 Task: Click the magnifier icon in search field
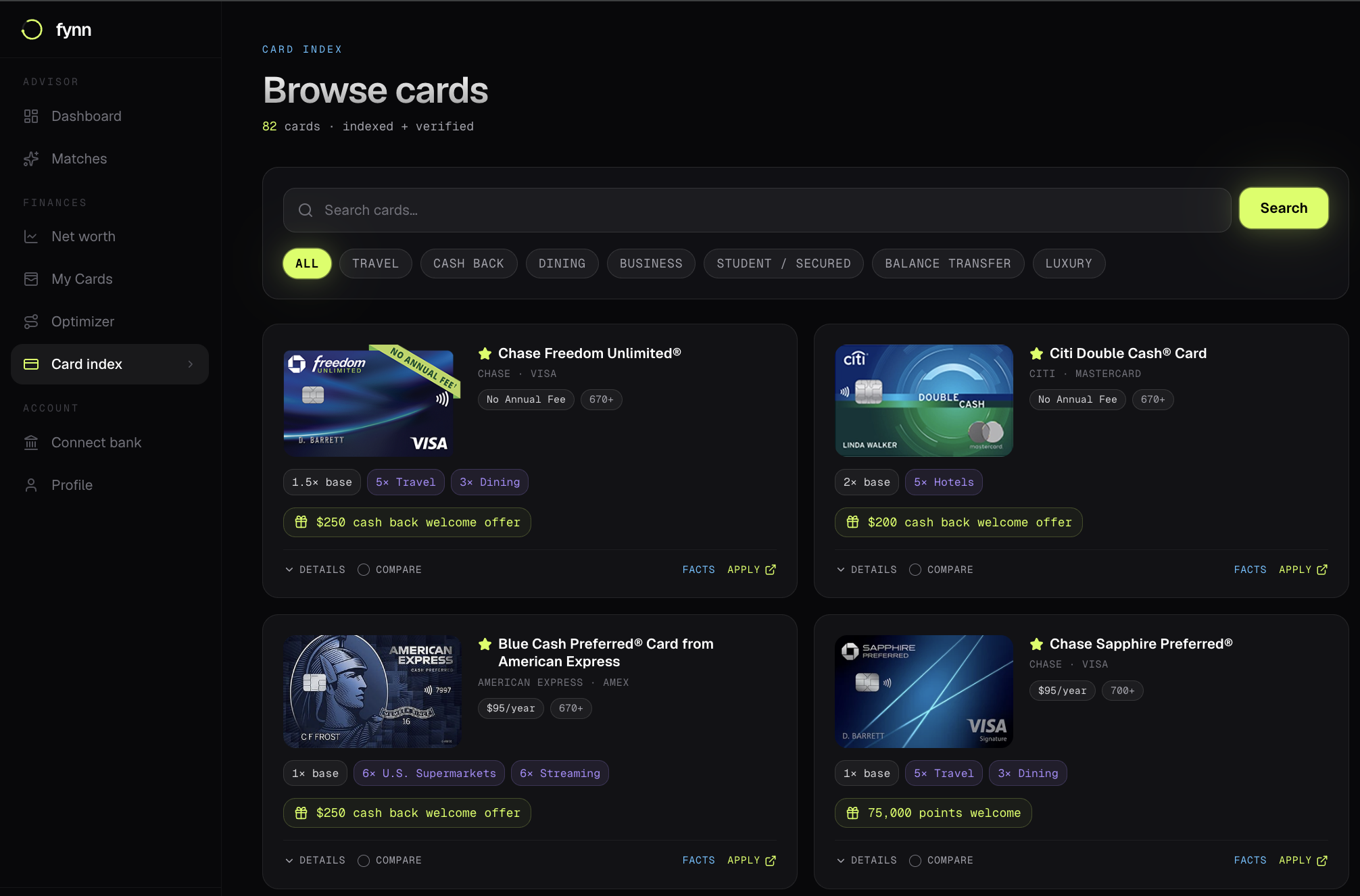click(x=306, y=210)
